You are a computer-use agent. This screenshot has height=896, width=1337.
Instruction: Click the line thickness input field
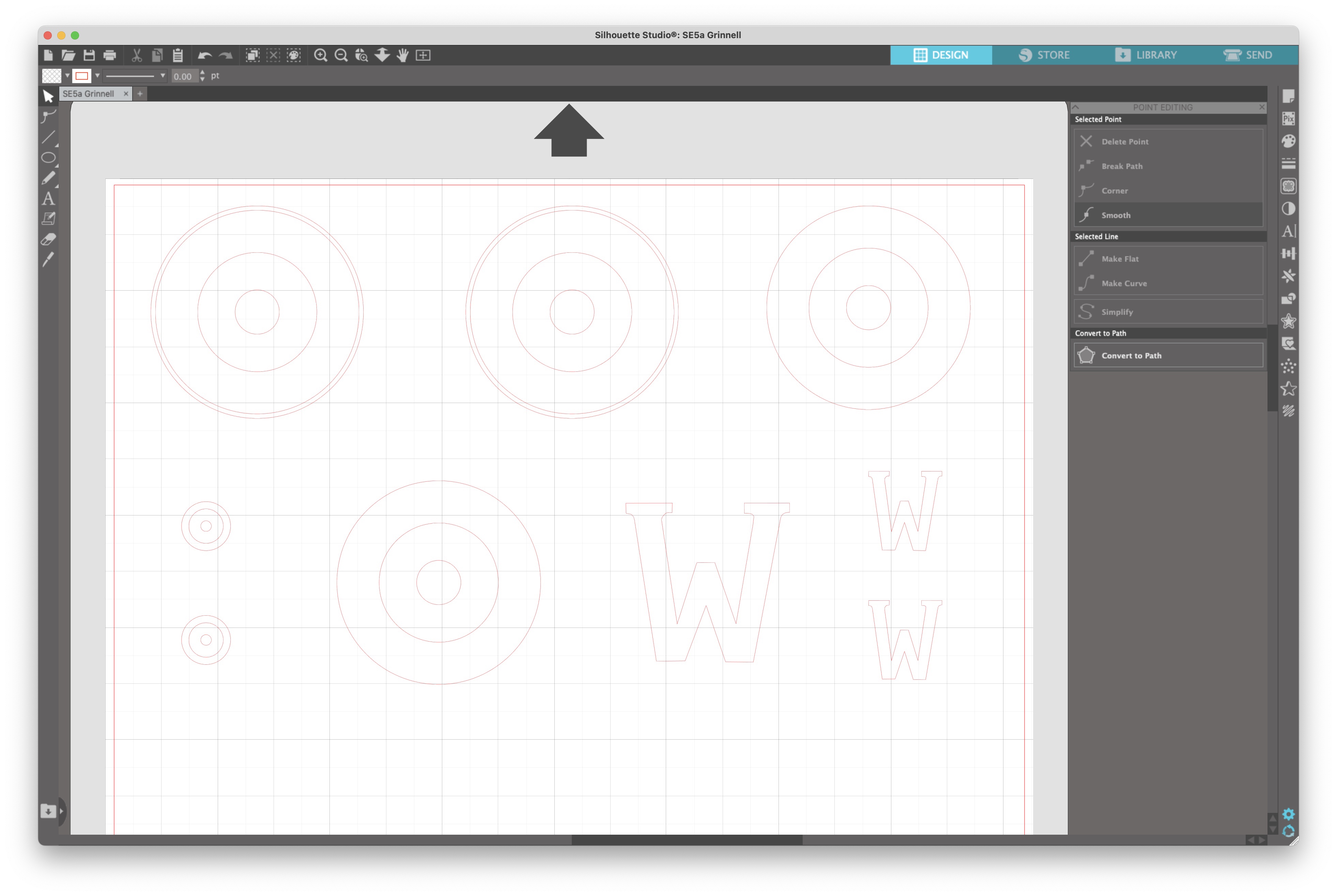point(183,76)
